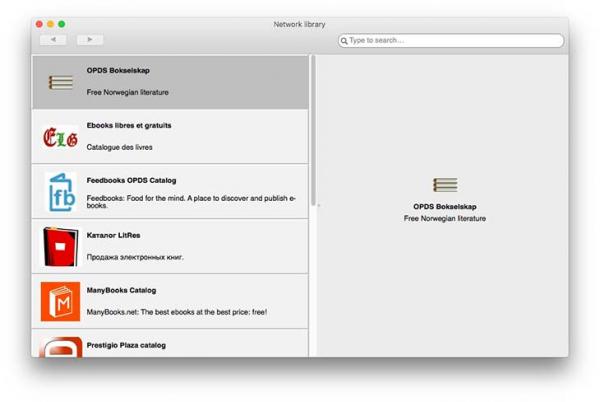
Task: Open the Feedbooks OPDS Catalog title
Action: click(131, 180)
